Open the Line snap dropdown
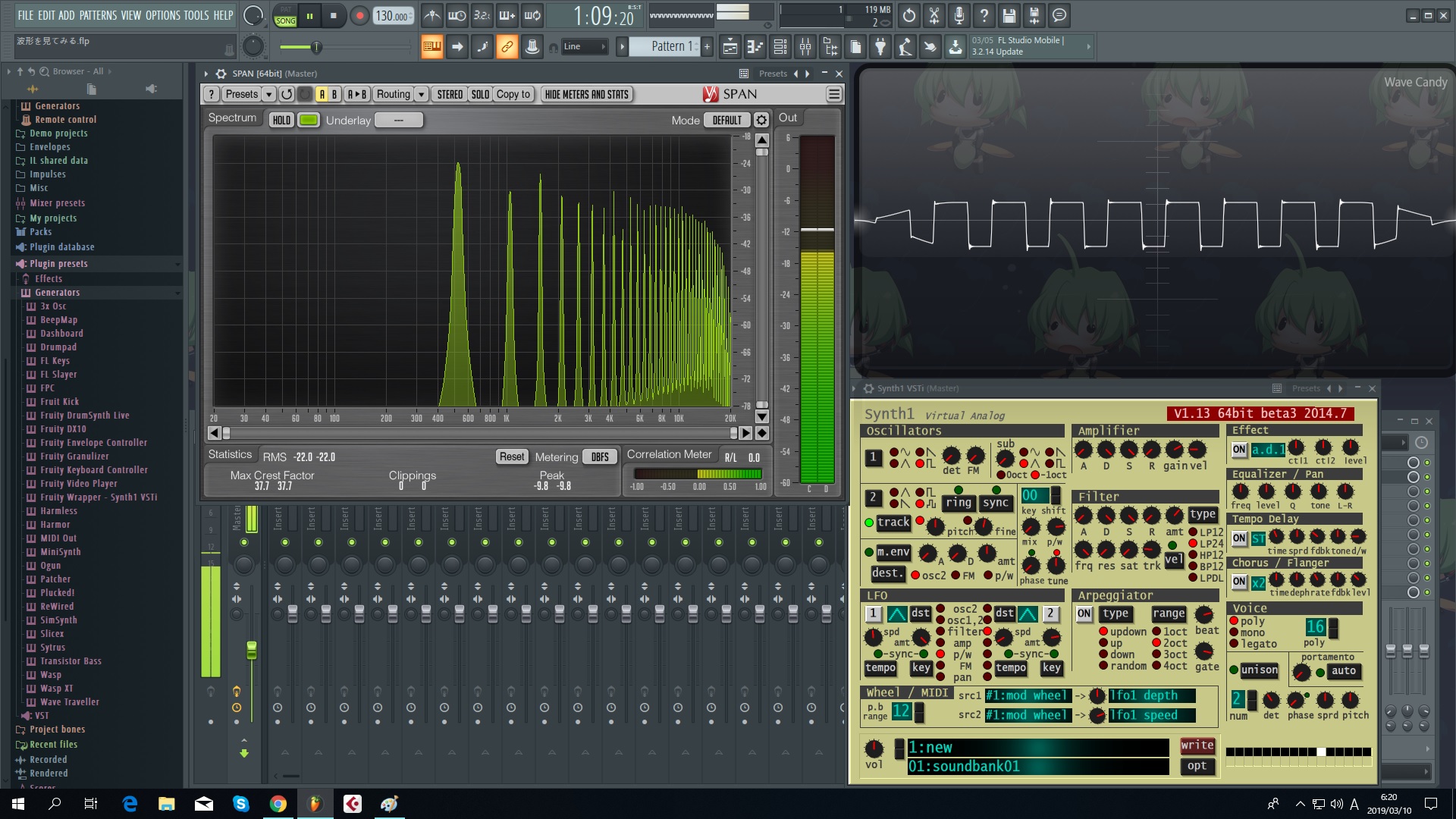The height and width of the screenshot is (819, 1456). click(x=585, y=47)
